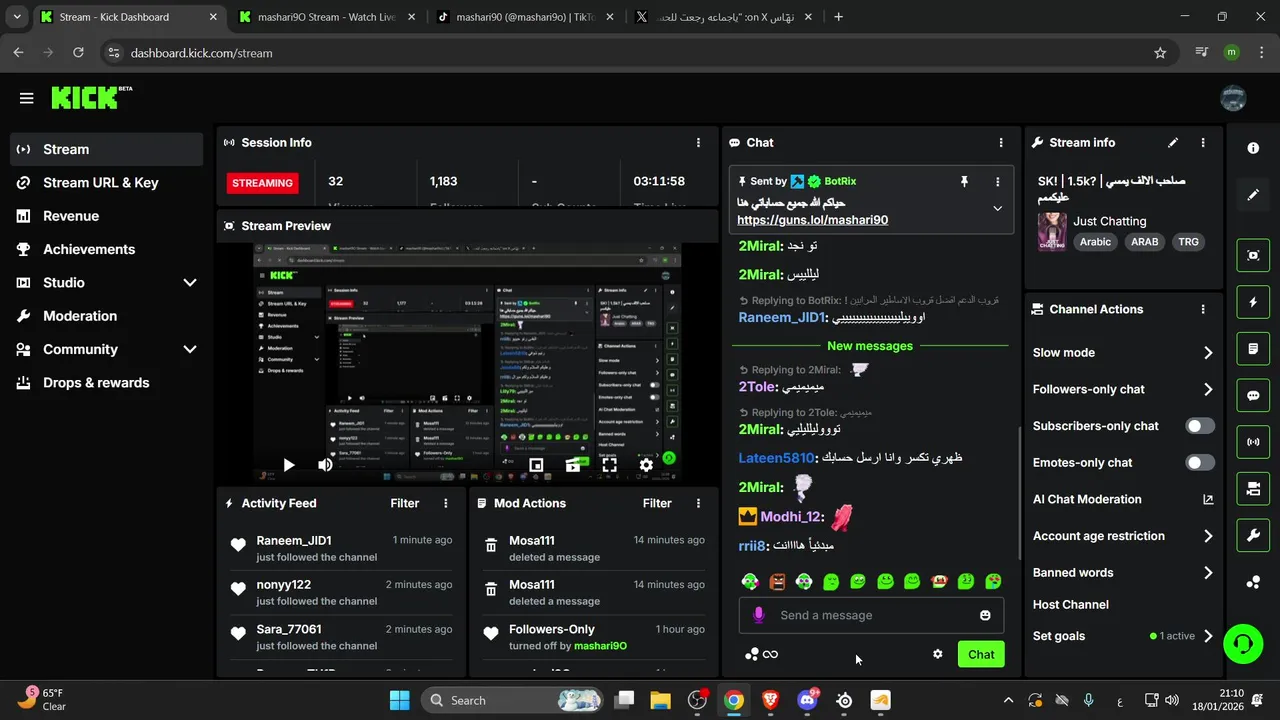1280x720 pixels.
Task: Expand the pinned message chevron
Action: (997, 208)
